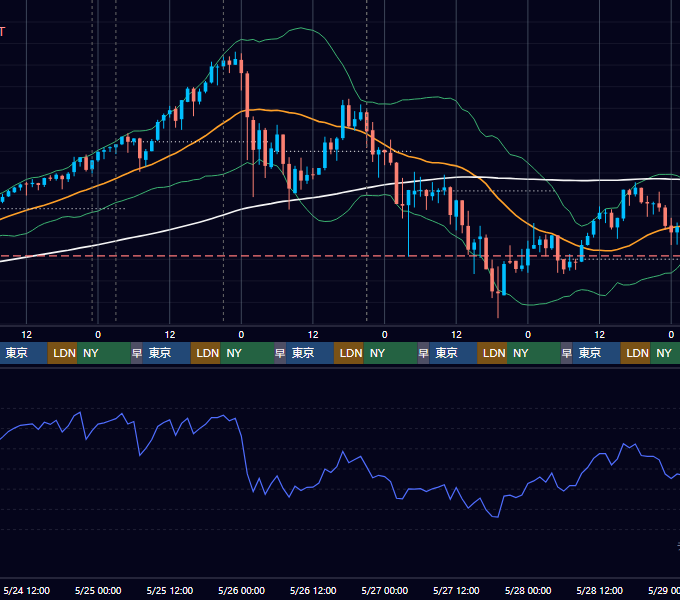This screenshot has height=600, width=680.
Task: Select the NY session block spanning 5/28 00:00
Action: (534, 353)
